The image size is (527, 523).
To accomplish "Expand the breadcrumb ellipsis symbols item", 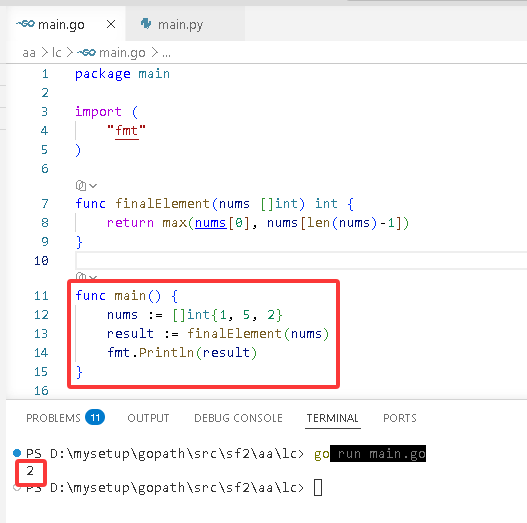I will click(x=166, y=53).
